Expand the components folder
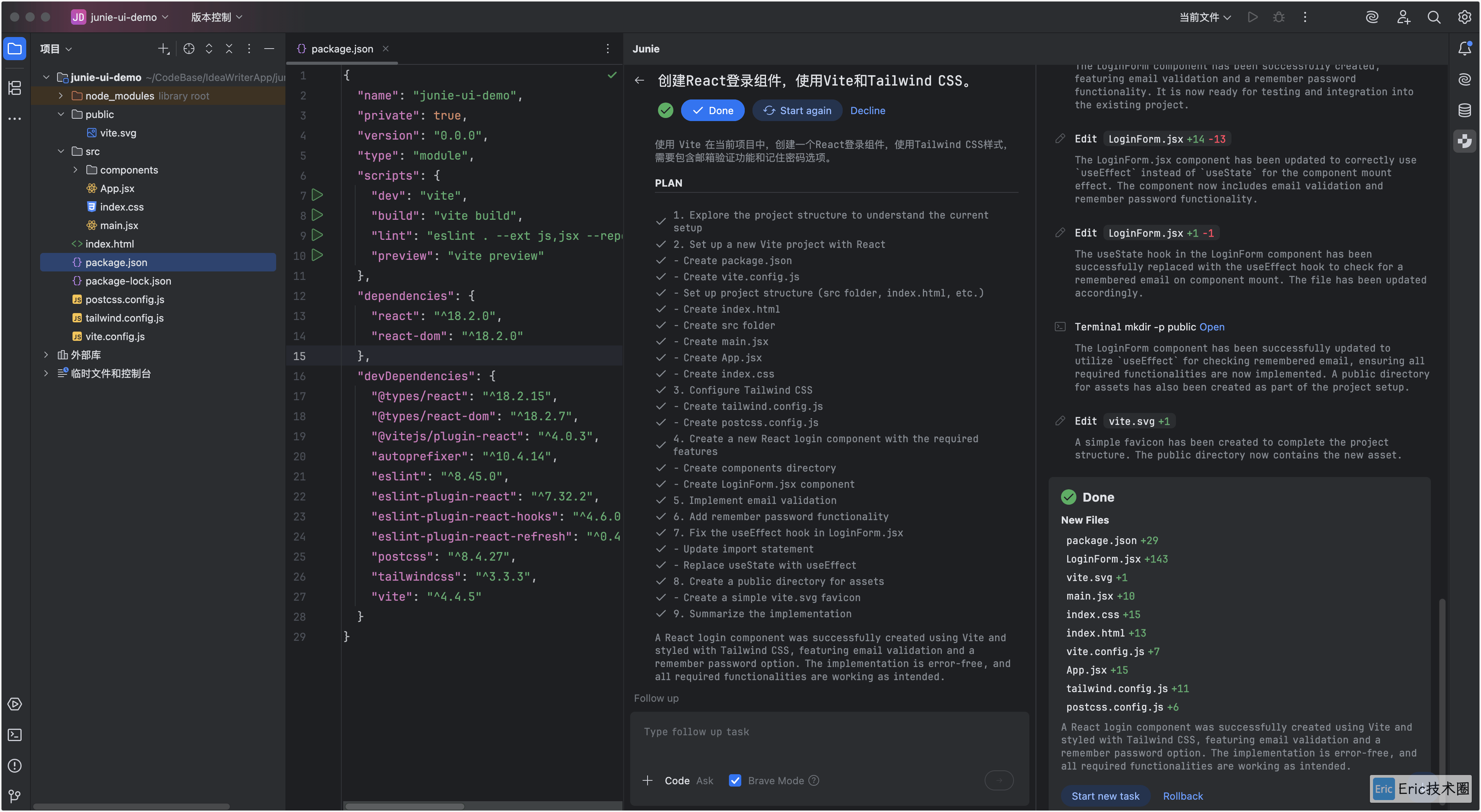Screen dimensions: 1481x812 [75, 170]
